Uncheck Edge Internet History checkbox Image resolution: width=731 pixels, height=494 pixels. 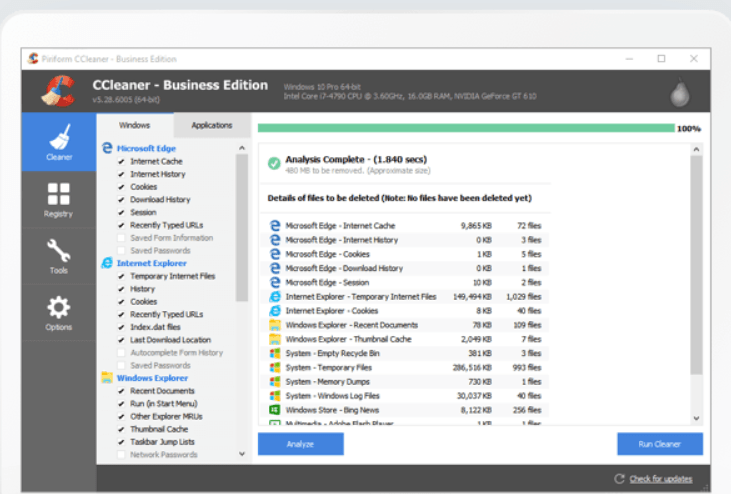[x=121, y=174]
